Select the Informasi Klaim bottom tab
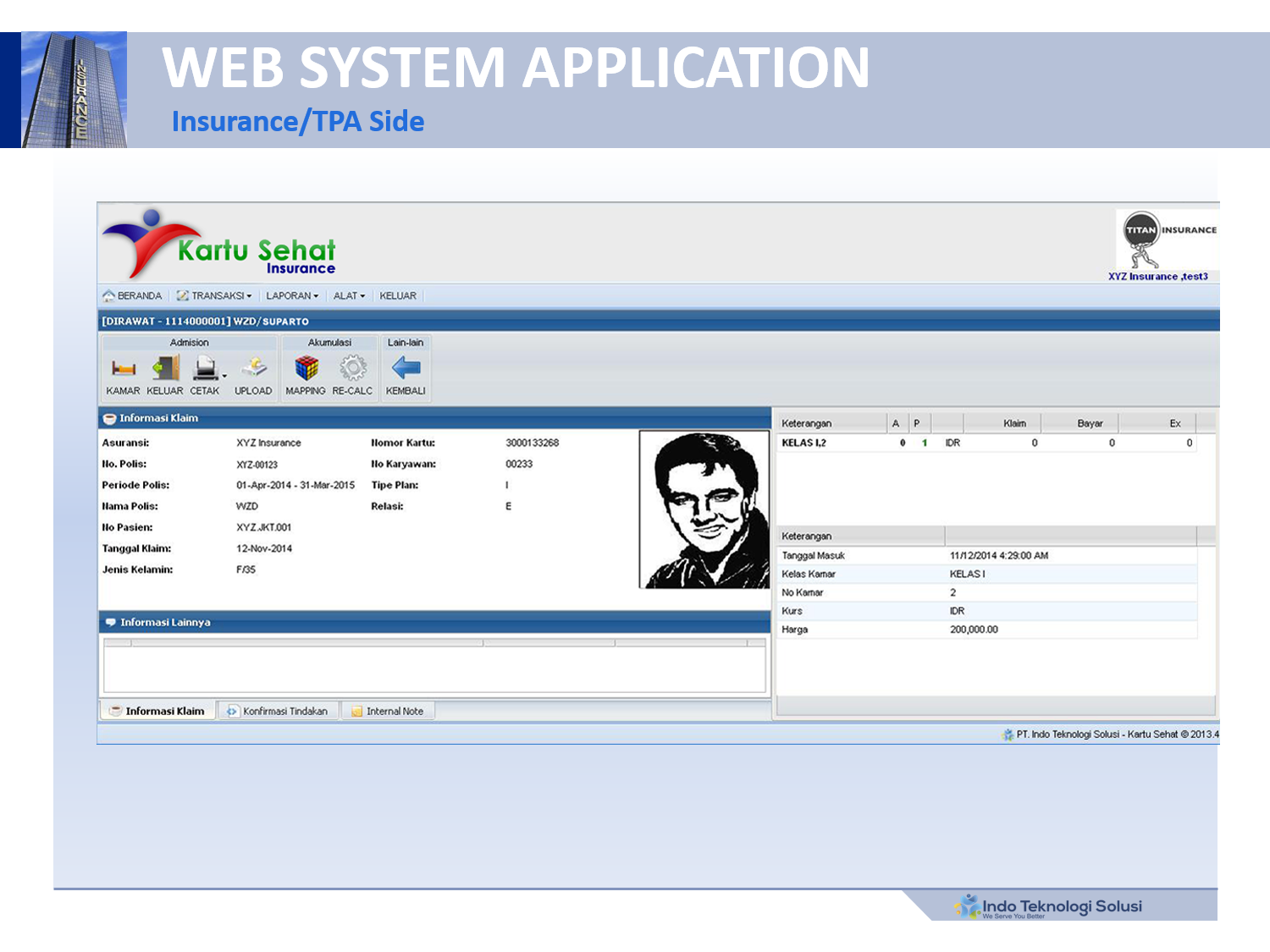Image resolution: width=1270 pixels, height=952 pixels. [158, 712]
